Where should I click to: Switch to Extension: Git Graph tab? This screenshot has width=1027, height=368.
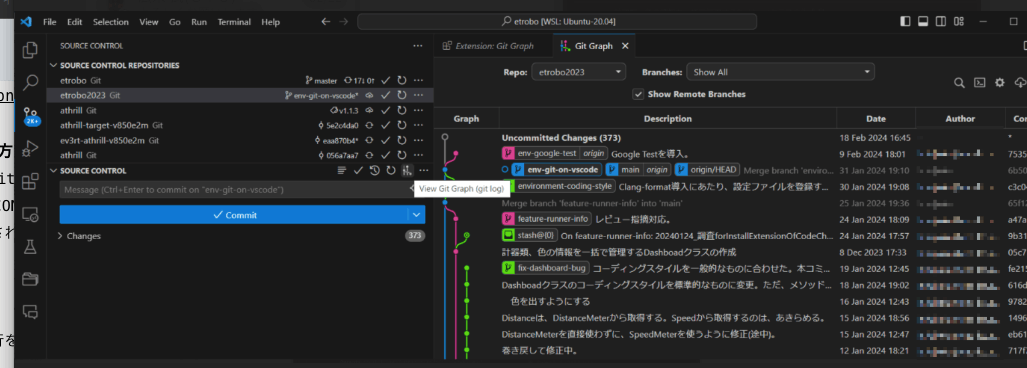pyautogui.click(x=489, y=46)
